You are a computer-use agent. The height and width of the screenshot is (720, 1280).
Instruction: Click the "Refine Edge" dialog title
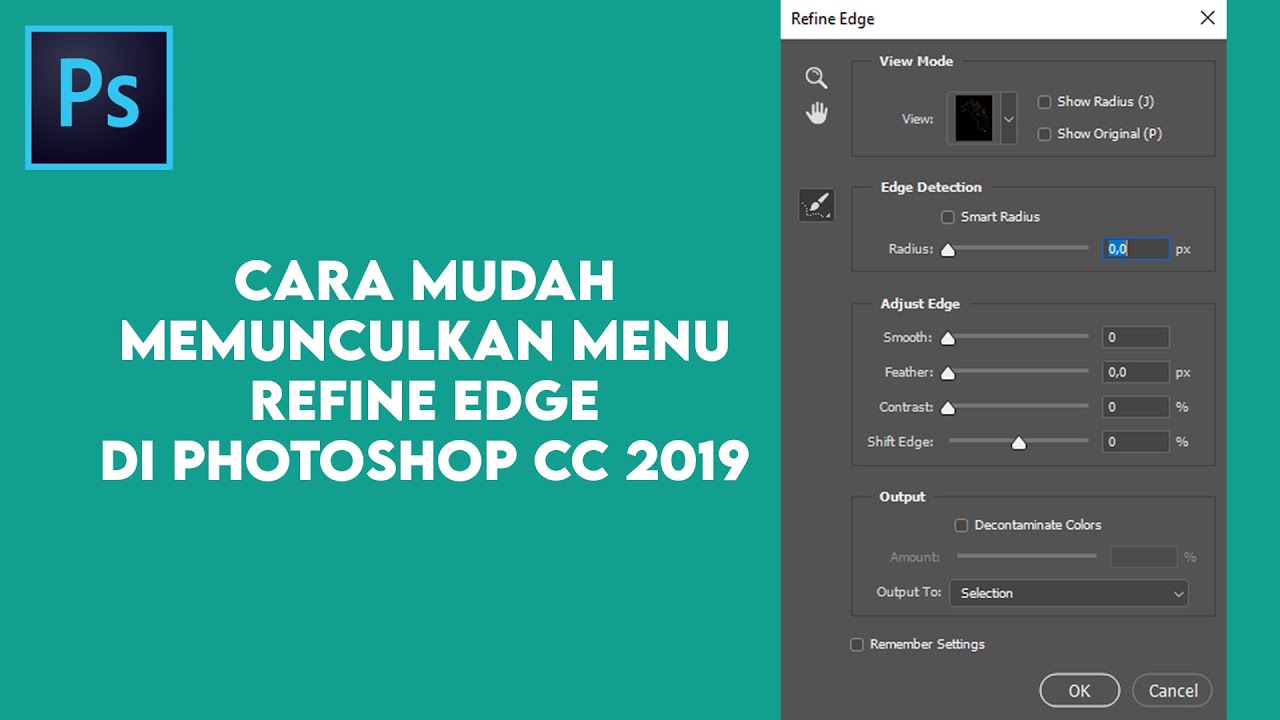point(833,19)
